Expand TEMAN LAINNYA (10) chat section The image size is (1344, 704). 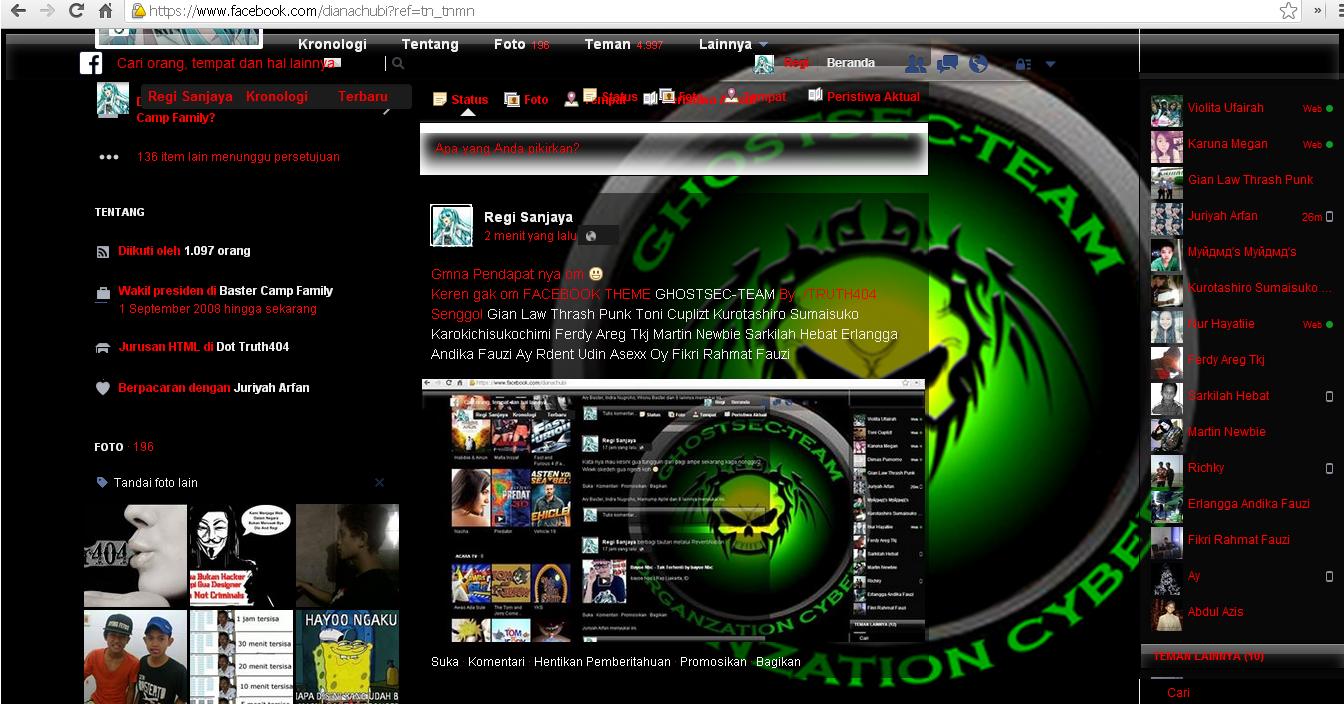coord(1240,656)
